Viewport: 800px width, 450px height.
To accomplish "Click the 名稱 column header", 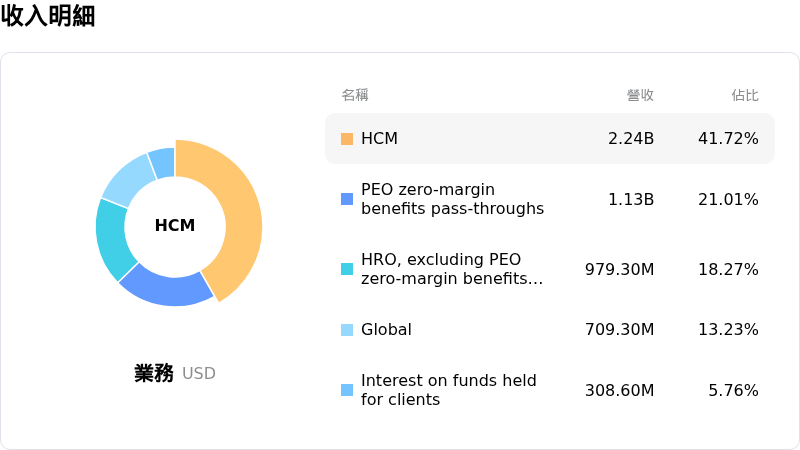I will click(355, 95).
